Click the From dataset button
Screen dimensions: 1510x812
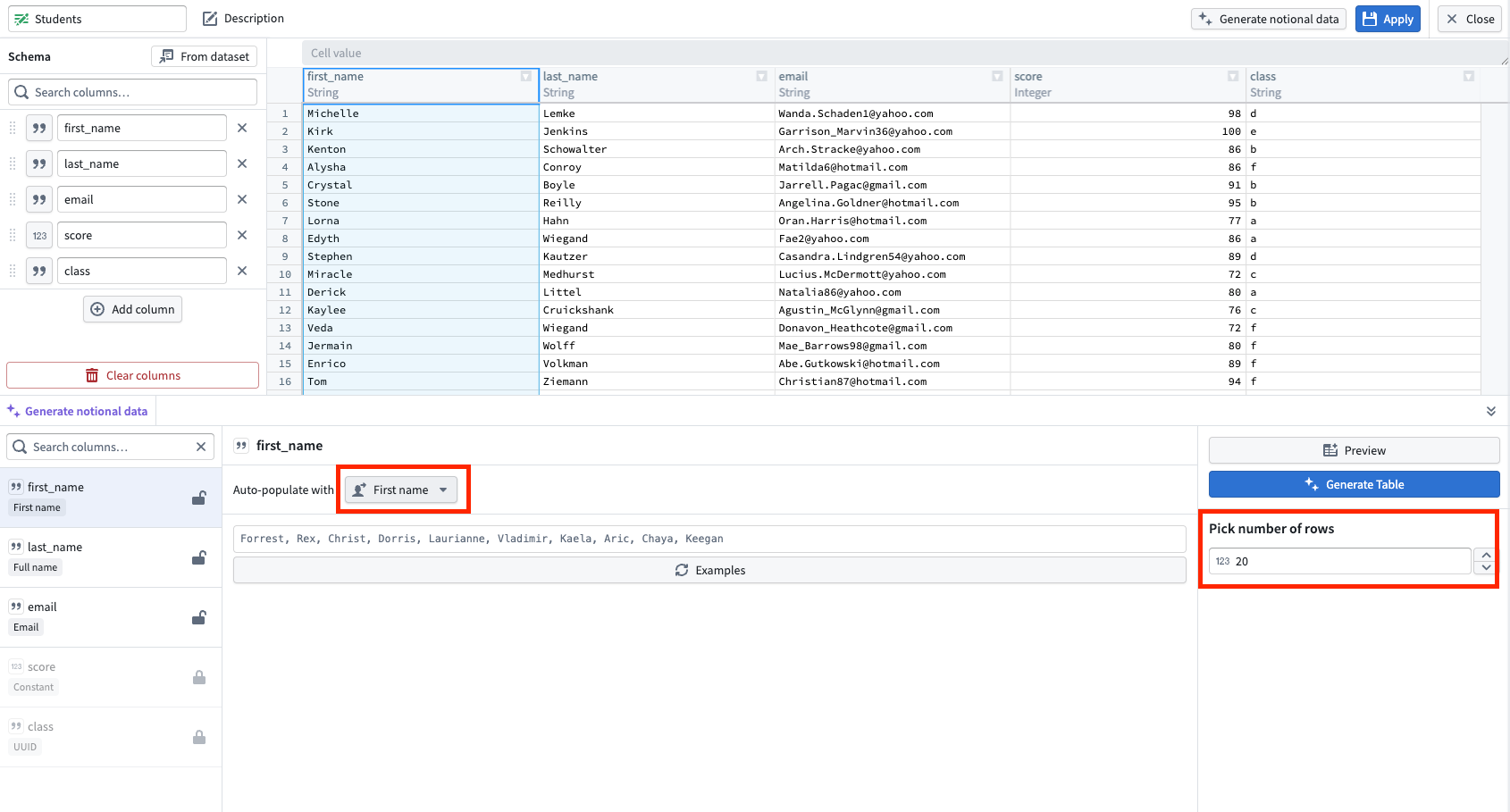point(205,56)
